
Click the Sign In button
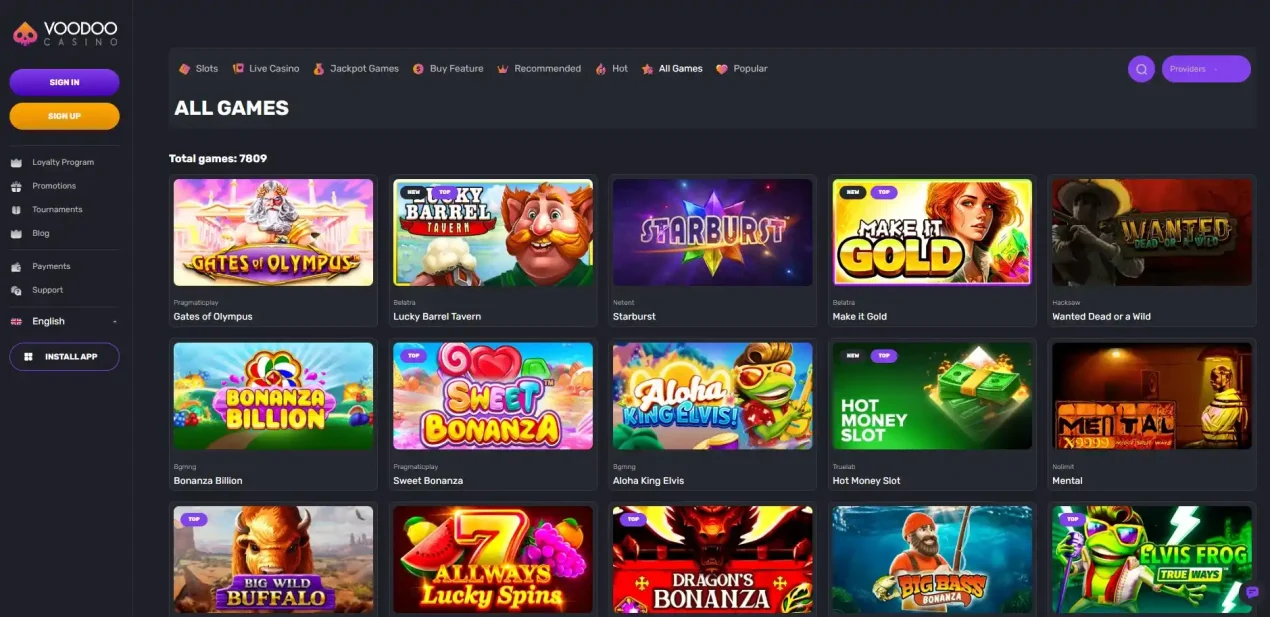(65, 82)
